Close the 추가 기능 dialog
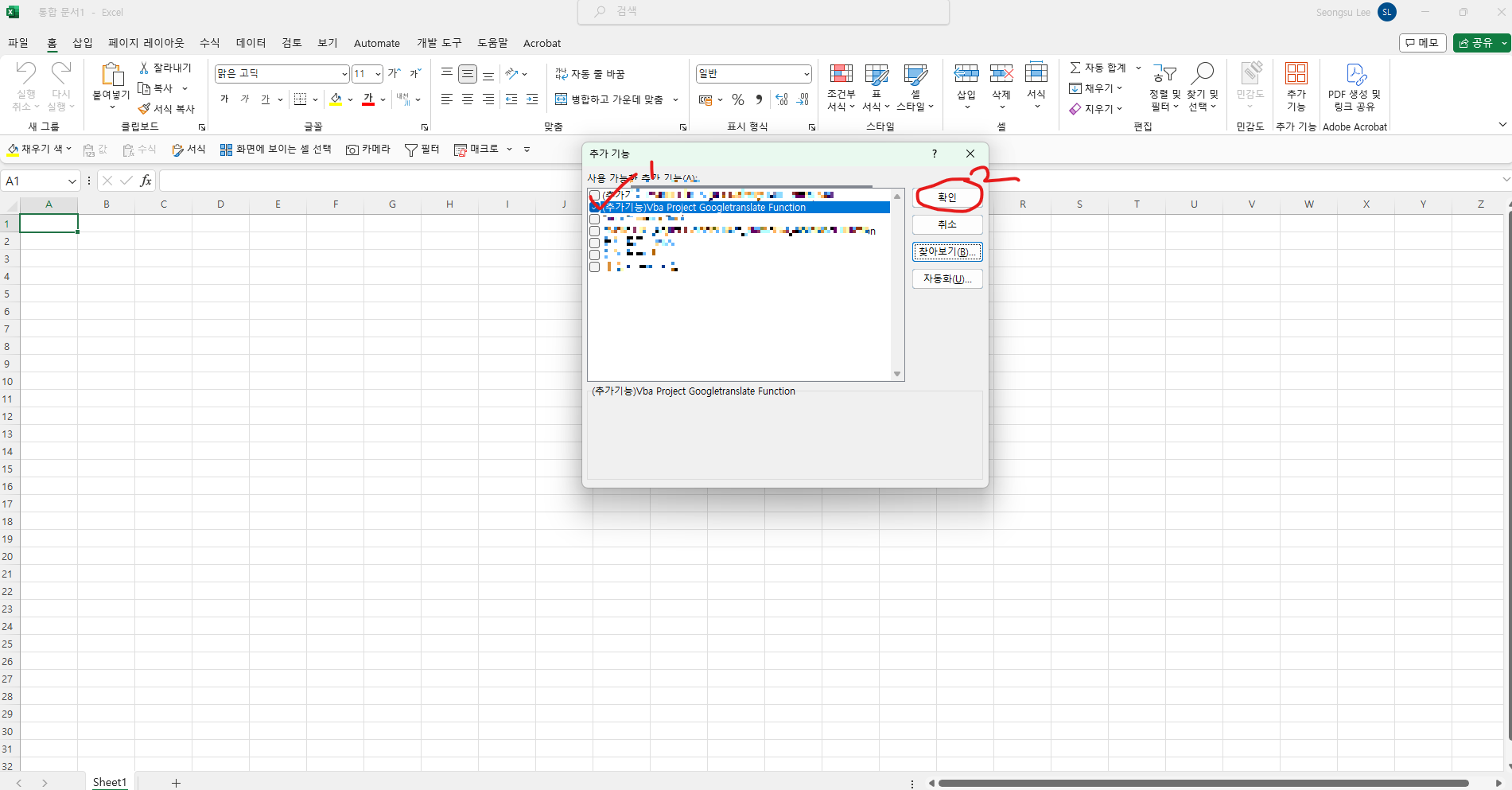This screenshot has height=790, width=1512. coord(970,154)
